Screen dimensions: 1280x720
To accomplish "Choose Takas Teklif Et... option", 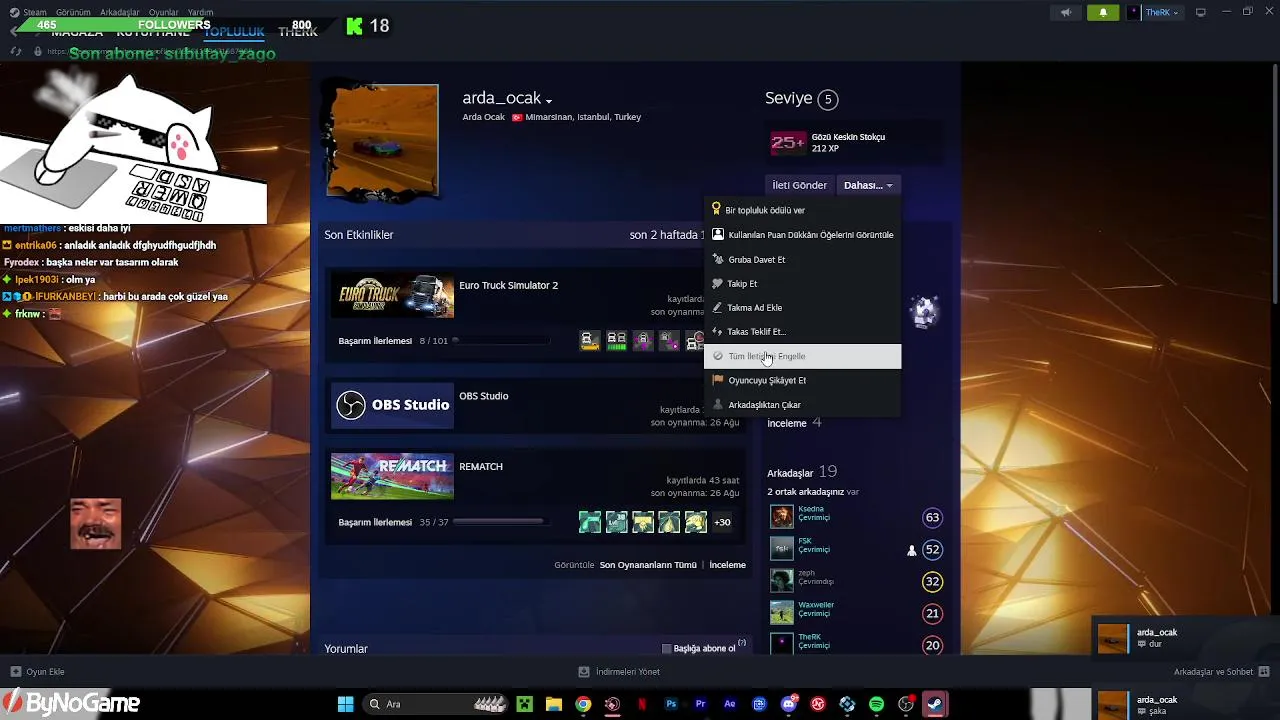I will click(802, 331).
